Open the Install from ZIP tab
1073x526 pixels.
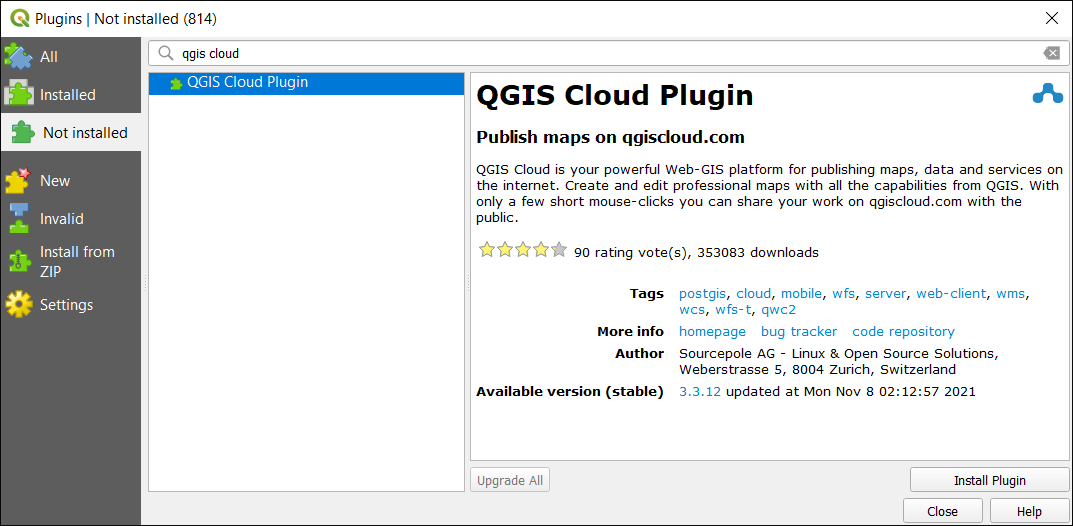click(70, 261)
